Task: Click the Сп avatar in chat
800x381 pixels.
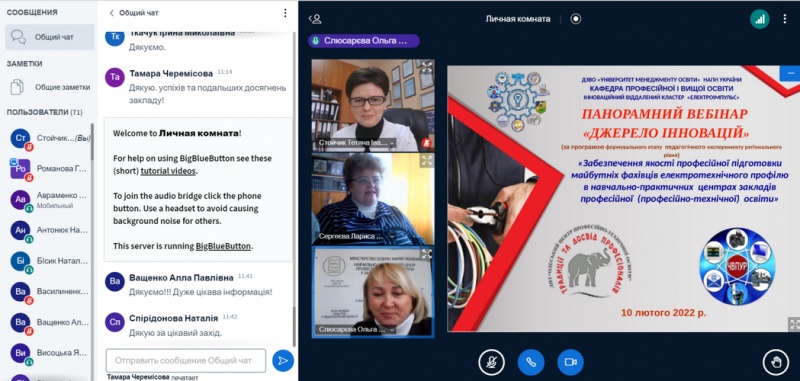Action: click(115, 322)
